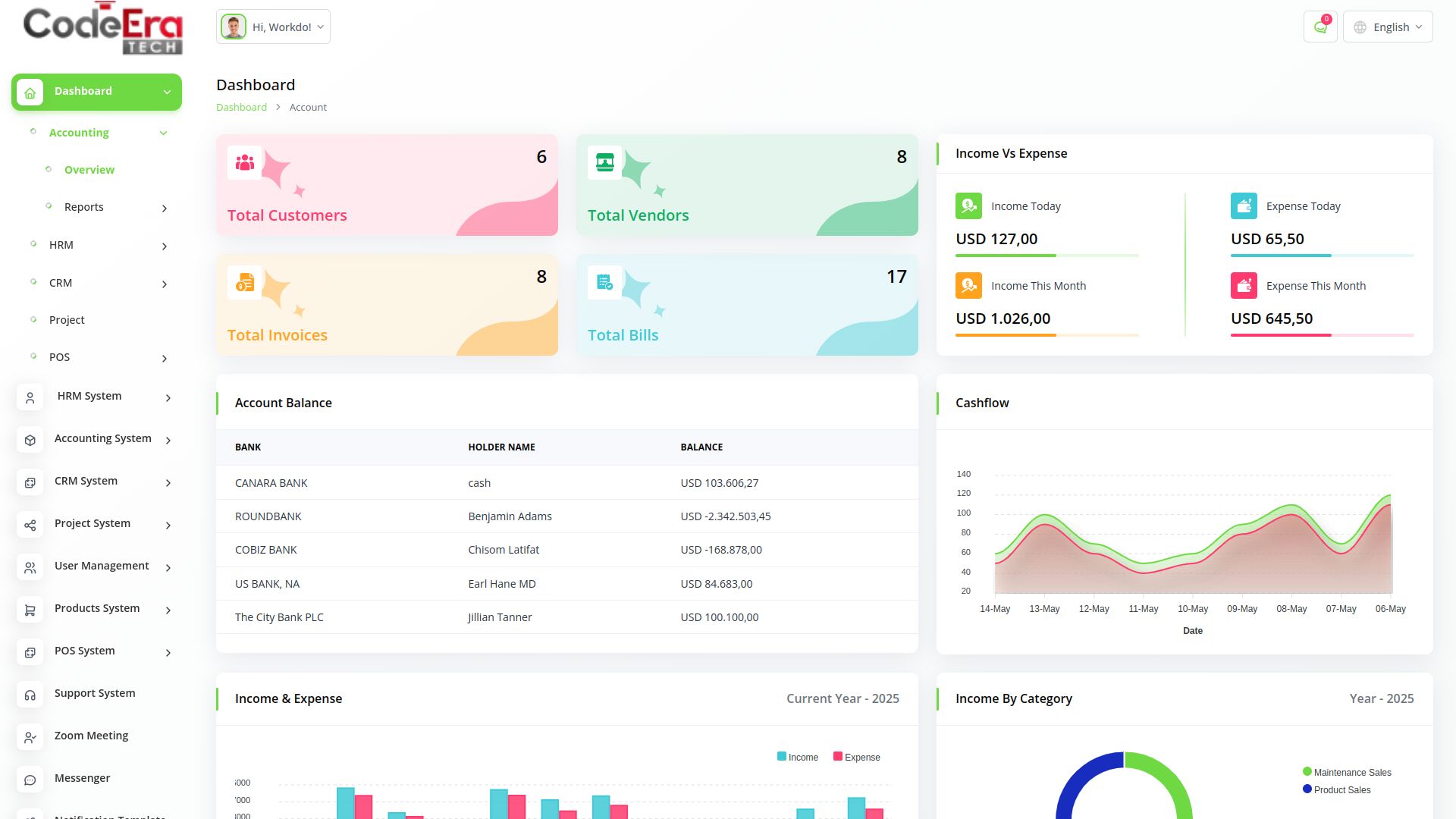Click the Dashboard breadcrumb link
Image resolution: width=1456 pixels, height=819 pixels.
pyautogui.click(x=241, y=107)
